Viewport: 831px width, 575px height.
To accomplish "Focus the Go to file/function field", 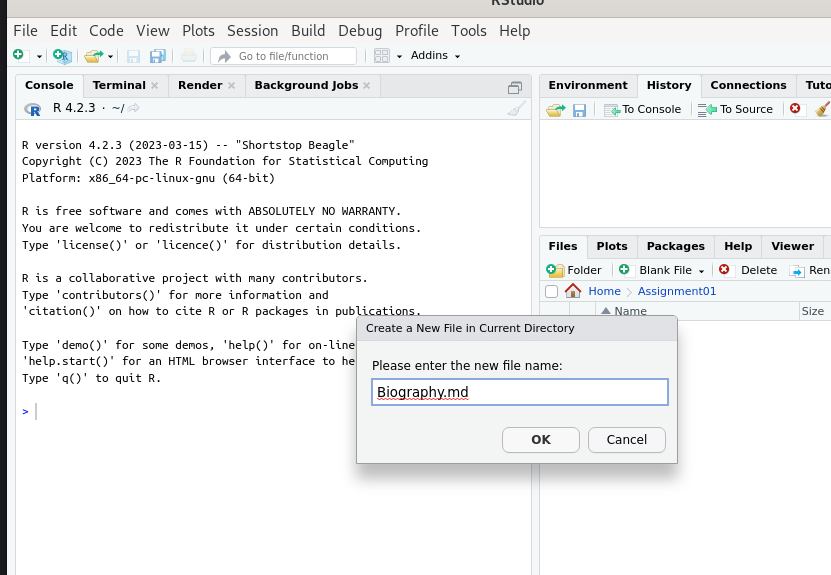I will pos(283,56).
